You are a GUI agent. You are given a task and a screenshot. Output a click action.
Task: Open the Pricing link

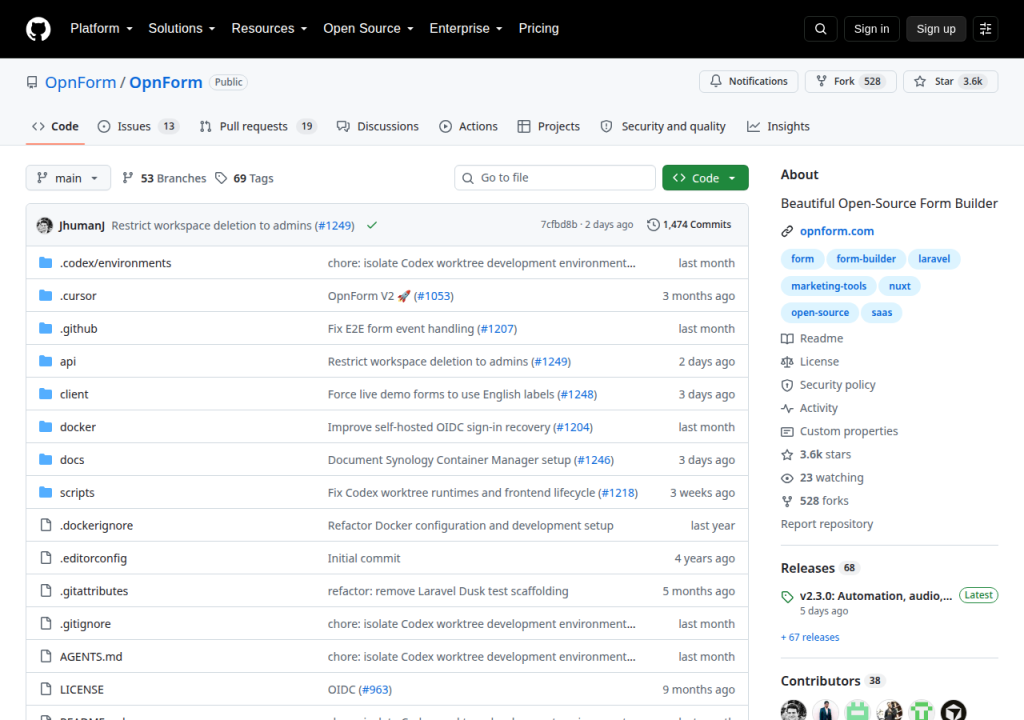point(539,29)
